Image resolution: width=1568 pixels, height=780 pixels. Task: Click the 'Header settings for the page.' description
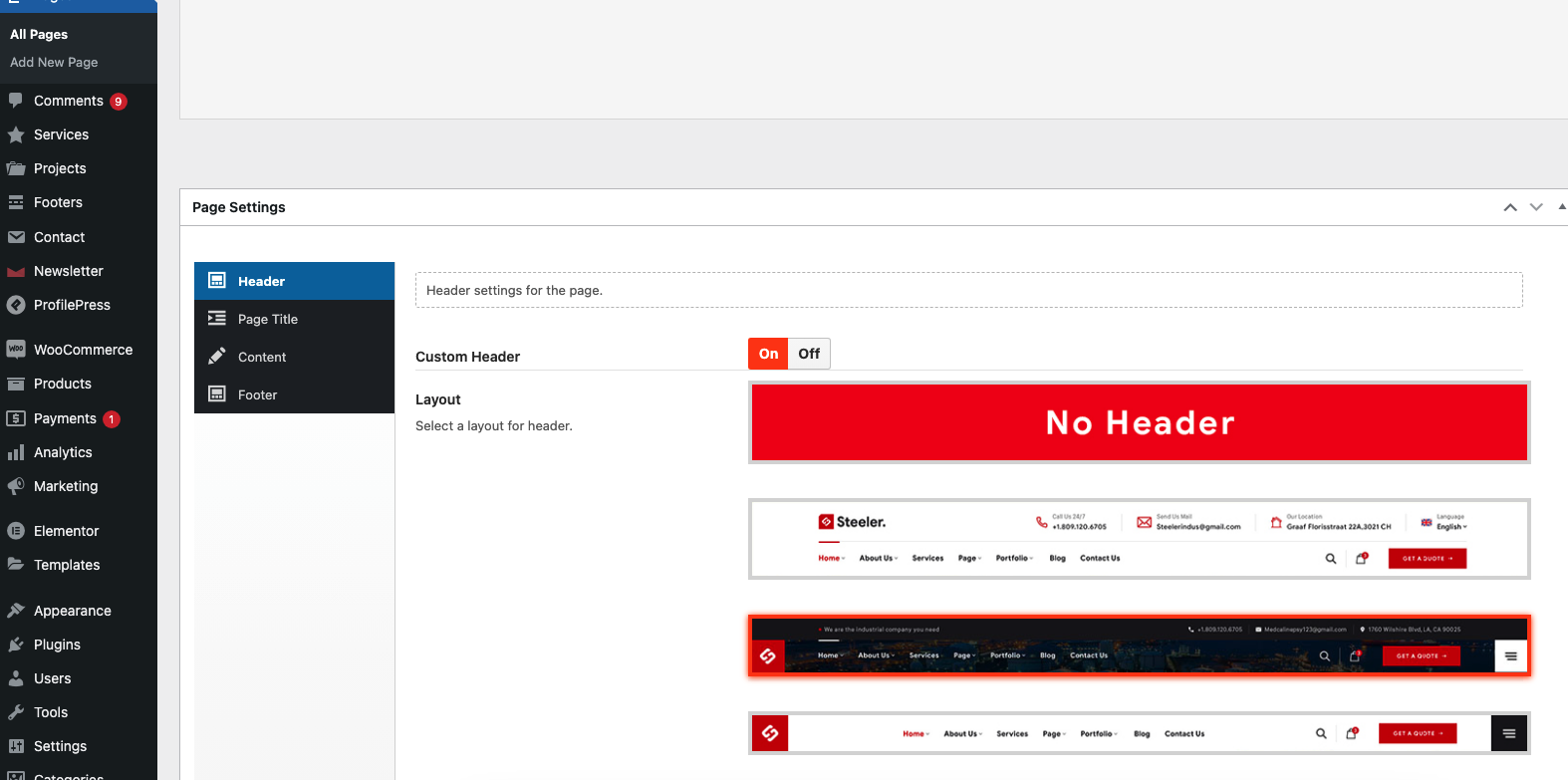pyautogui.click(x=514, y=290)
